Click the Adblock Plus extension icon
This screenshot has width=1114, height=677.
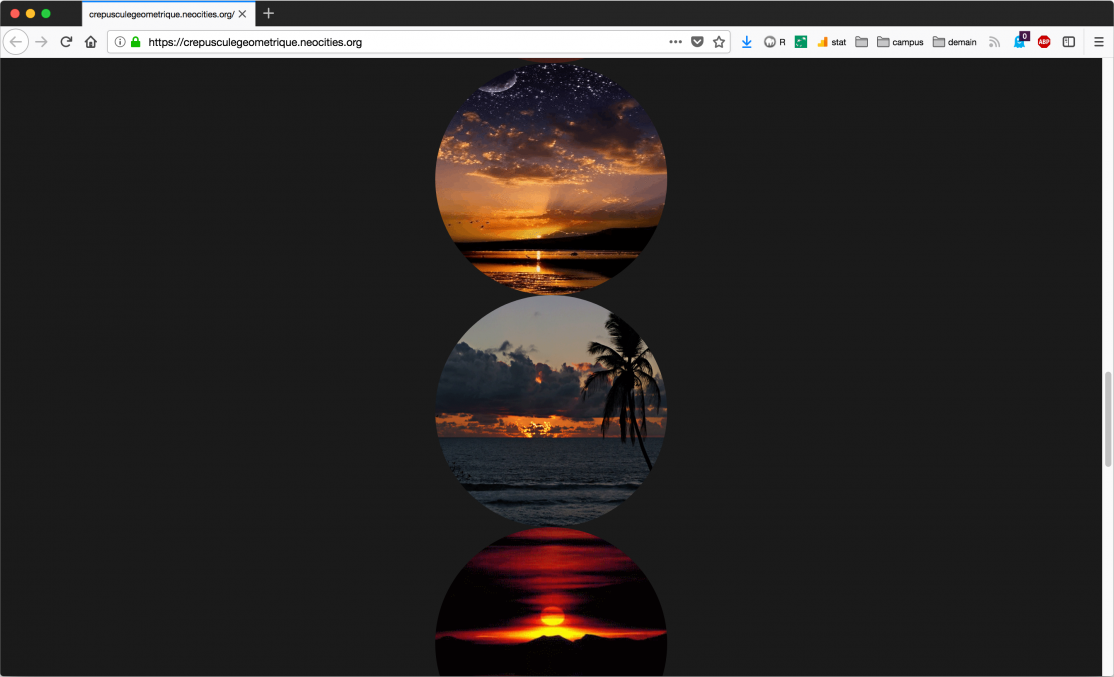pyautogui.click(x=1044, y=42)
